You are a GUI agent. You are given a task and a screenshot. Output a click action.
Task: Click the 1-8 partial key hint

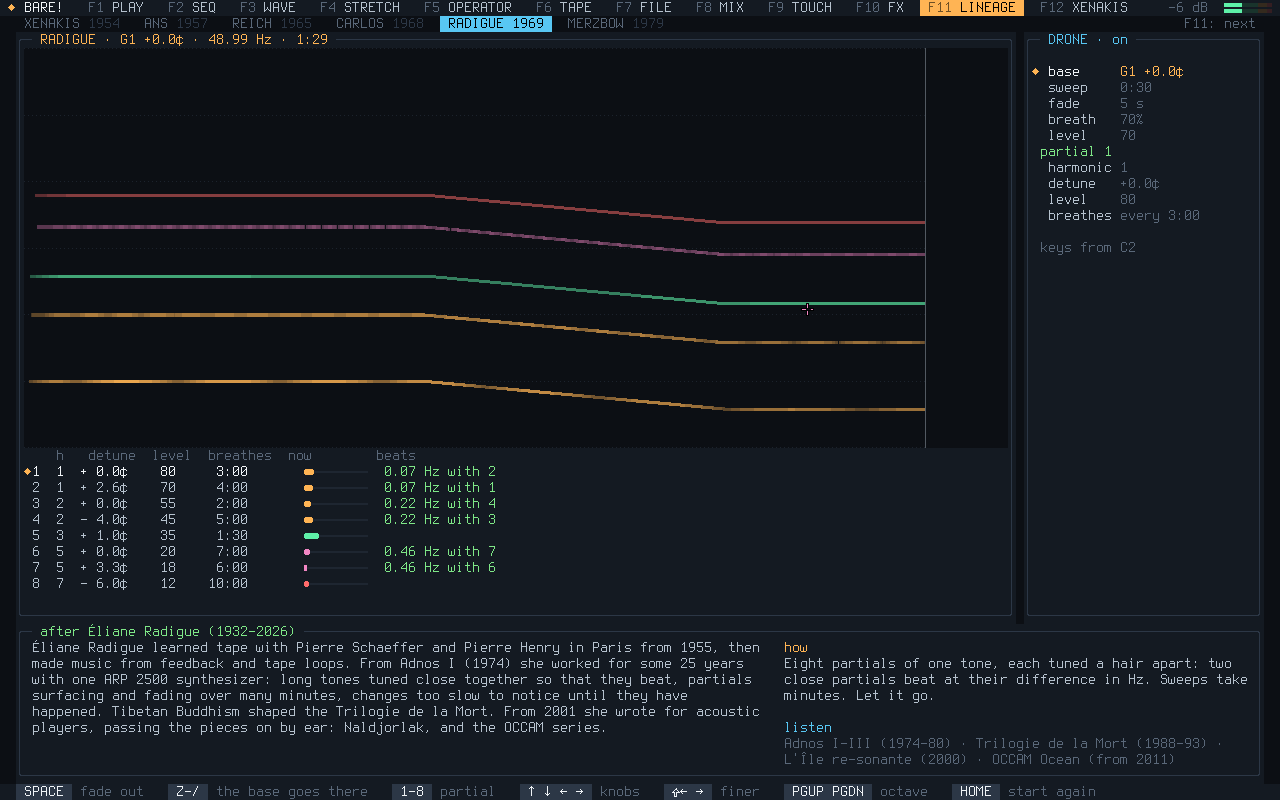point(444,791)
